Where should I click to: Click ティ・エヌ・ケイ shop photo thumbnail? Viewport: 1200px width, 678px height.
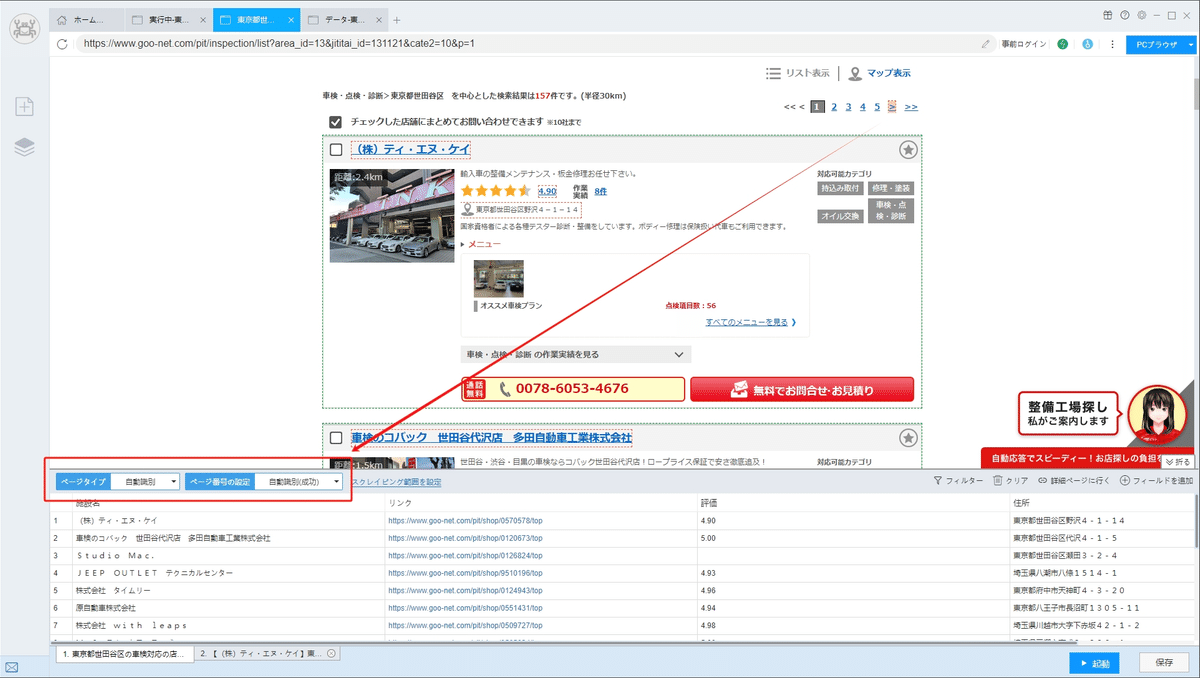(391, 216)
